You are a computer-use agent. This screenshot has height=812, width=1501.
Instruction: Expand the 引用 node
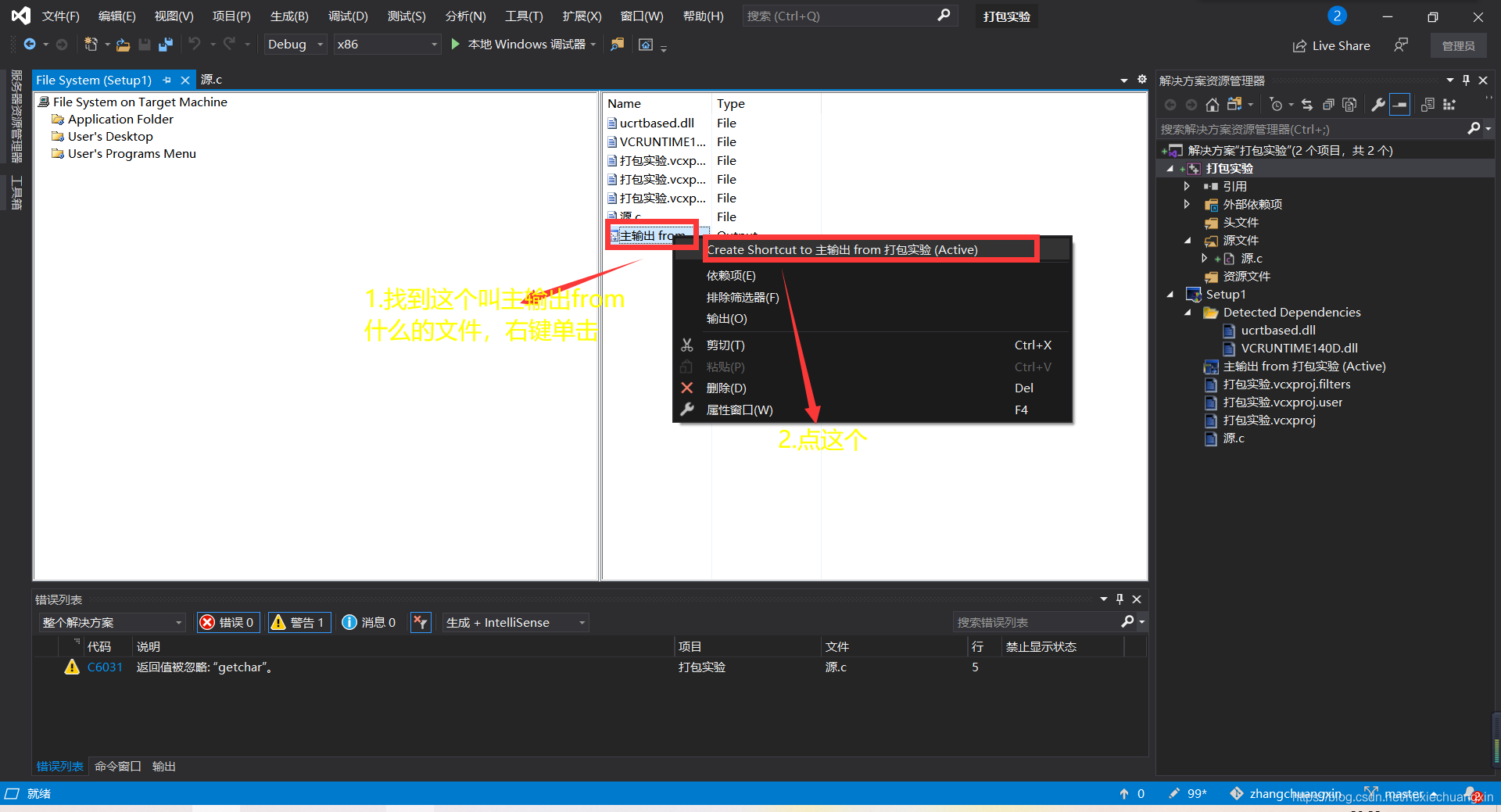tap(1187, 187)
